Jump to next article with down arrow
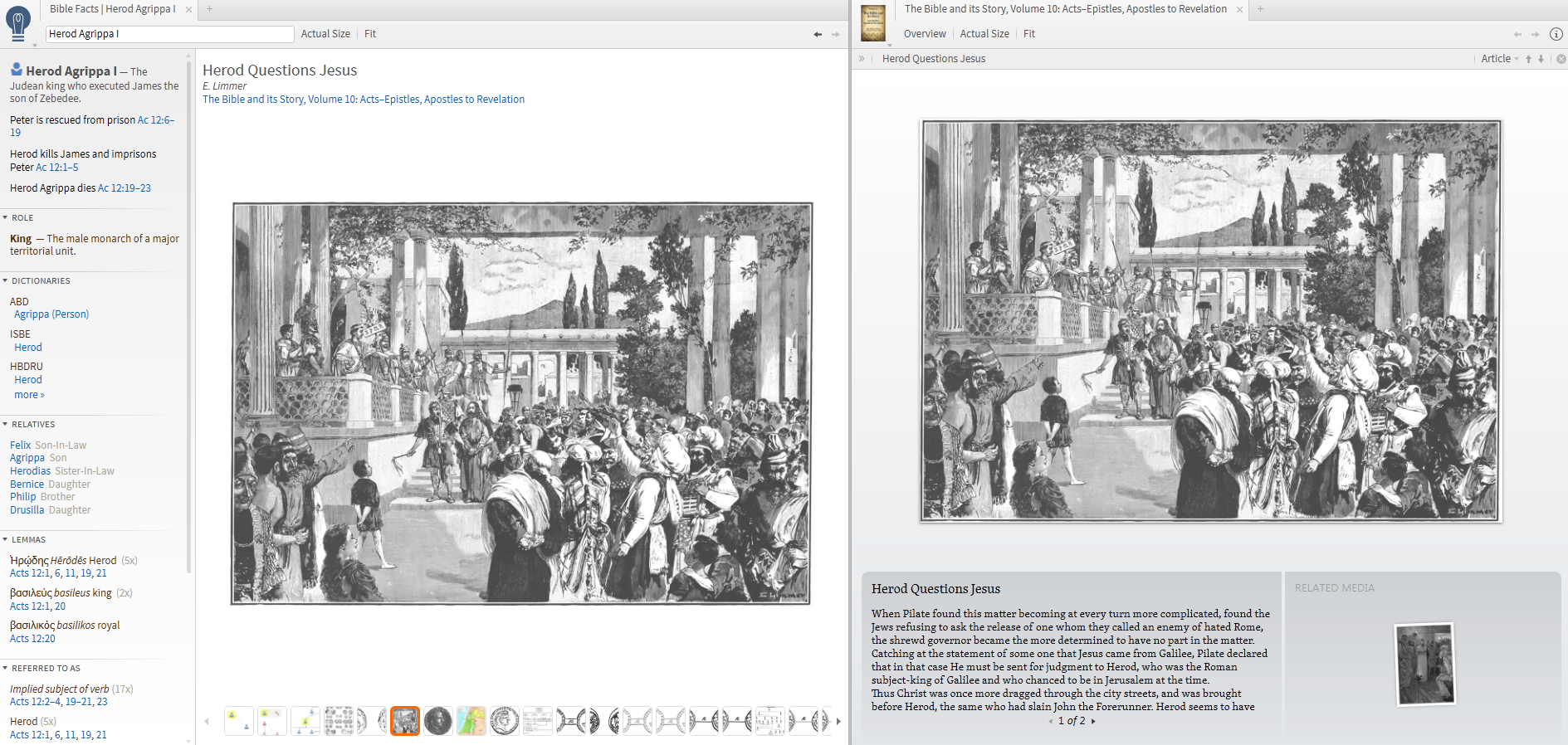Viewport: 1568px width, 745px height. tap(1541, 59)
